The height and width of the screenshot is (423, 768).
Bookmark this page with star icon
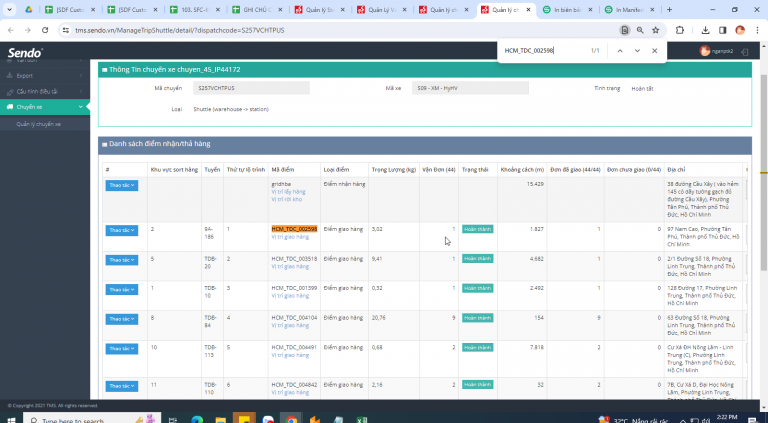655,30
